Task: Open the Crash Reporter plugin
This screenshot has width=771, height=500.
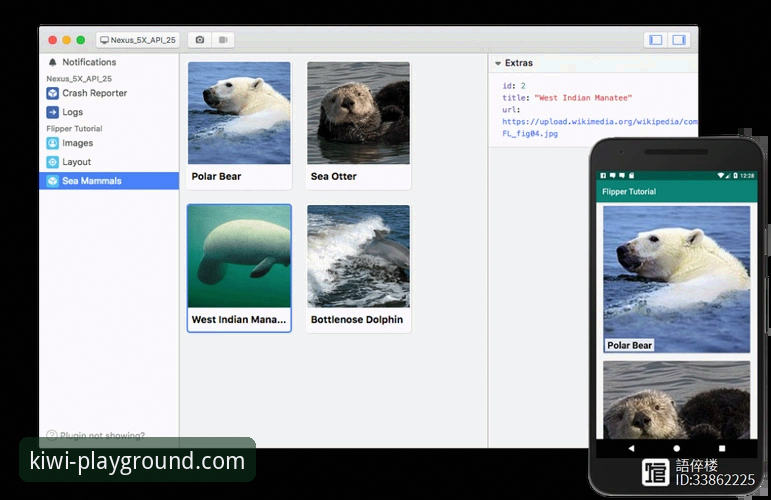Action: tap(94, 93)
